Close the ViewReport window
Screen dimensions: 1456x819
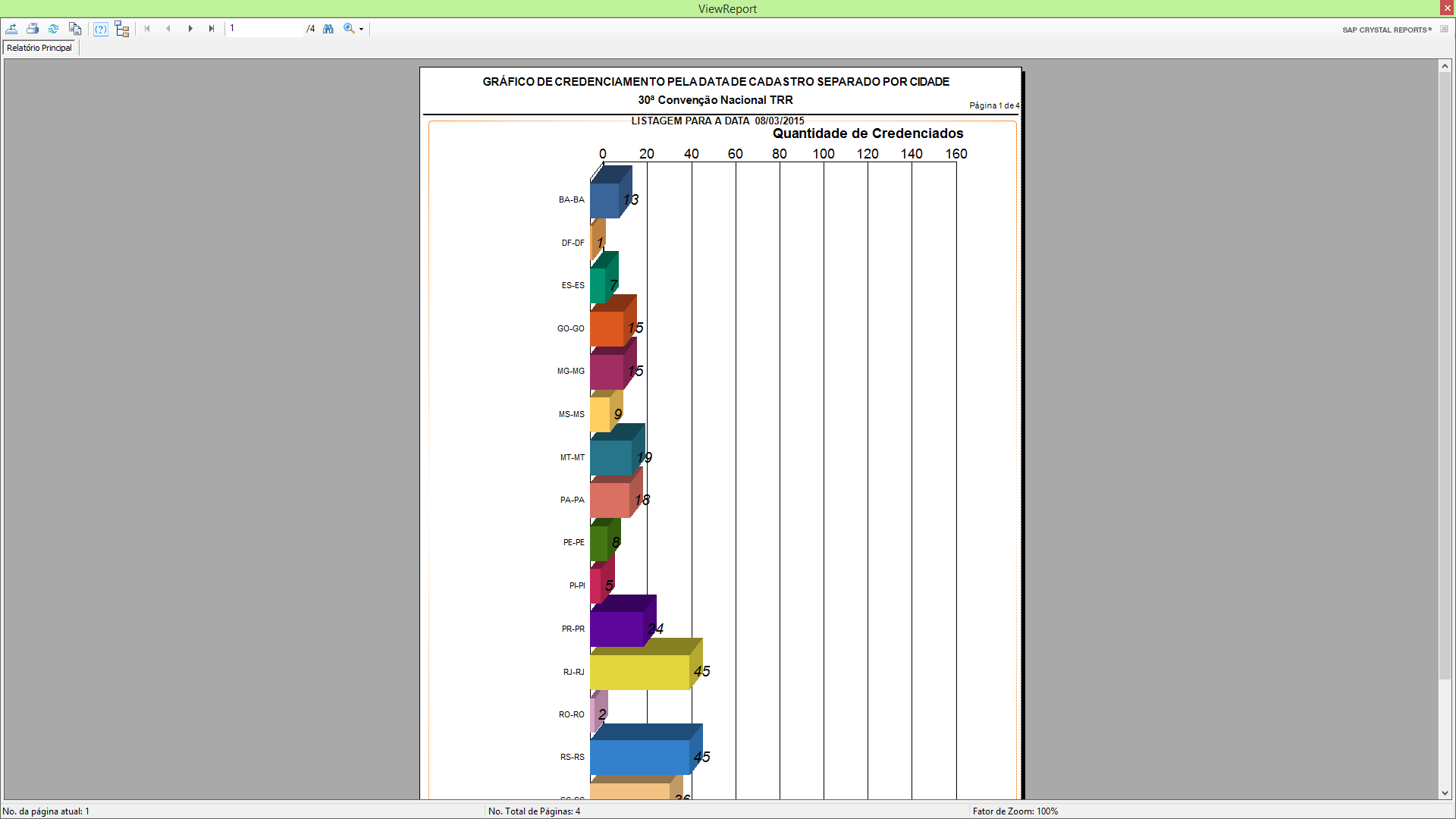click(x=1447, y=8)
